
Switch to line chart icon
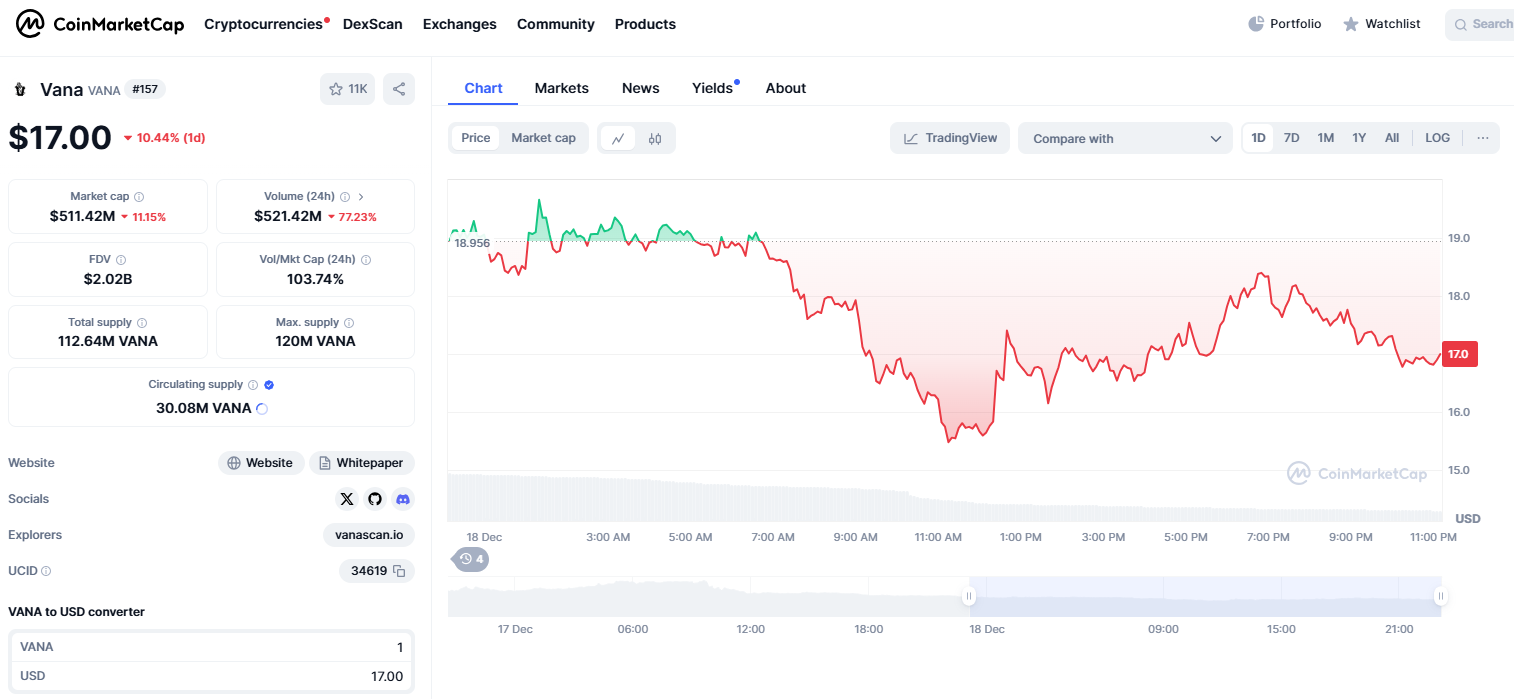coord(618,138)
